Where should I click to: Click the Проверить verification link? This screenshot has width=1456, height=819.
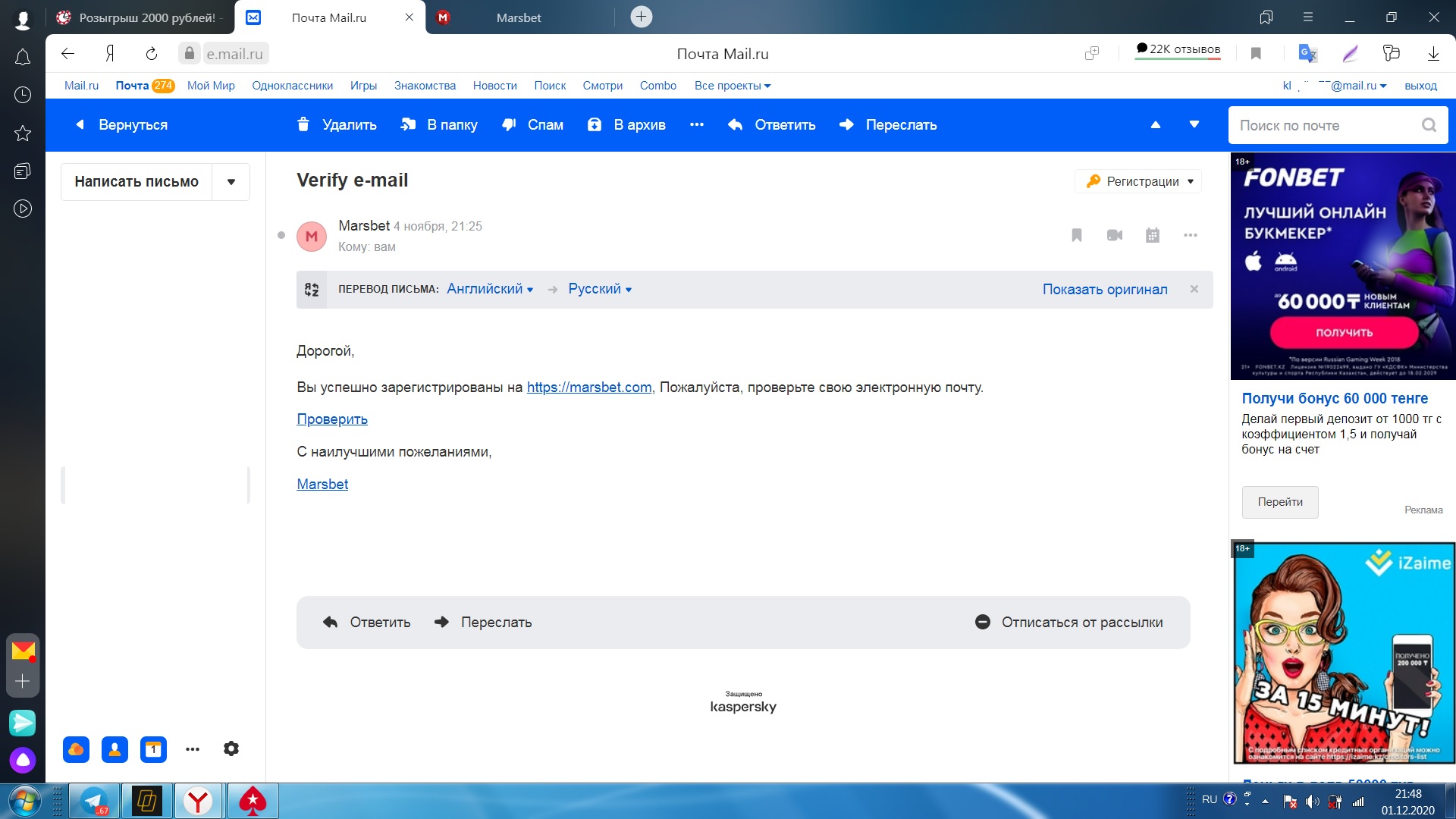pyautogui.click(x=332, y=419)
